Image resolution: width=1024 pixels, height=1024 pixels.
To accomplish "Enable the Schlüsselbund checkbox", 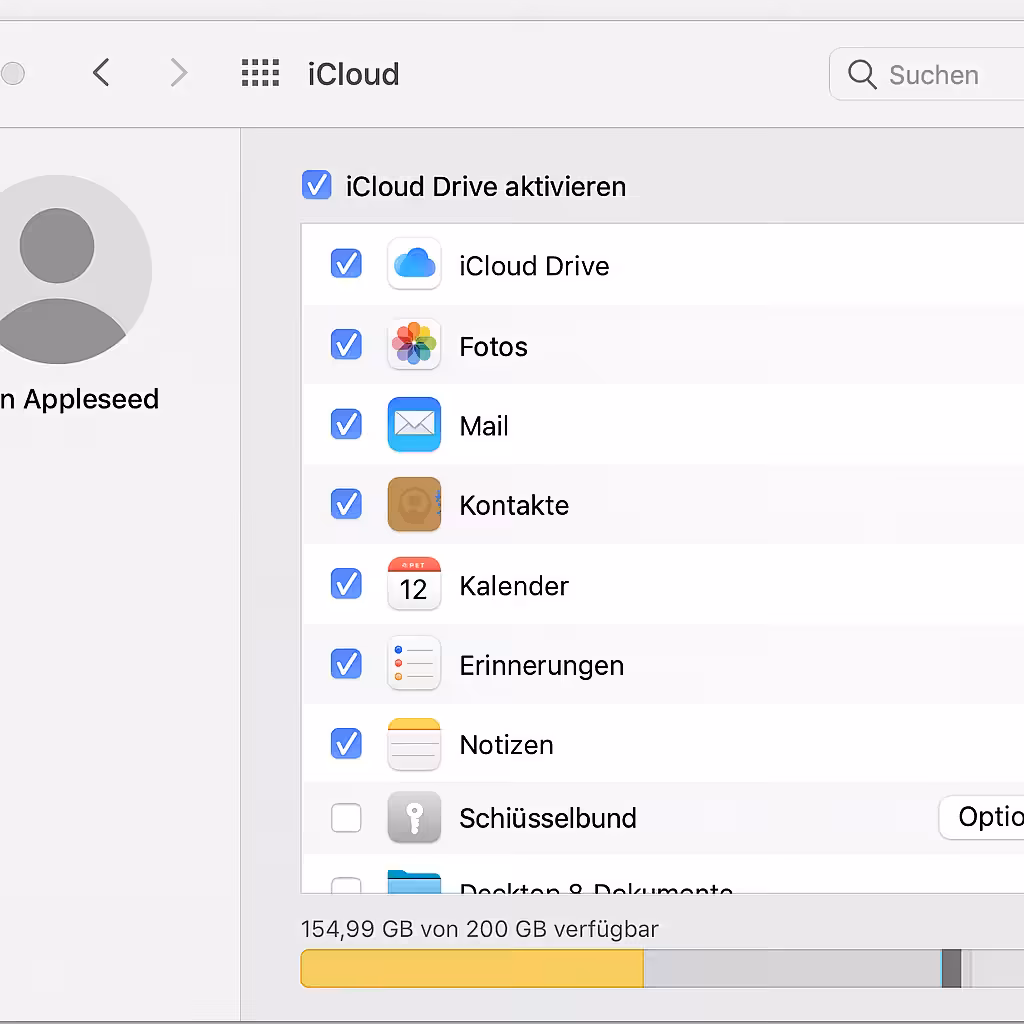I will (x=346, y=817).
